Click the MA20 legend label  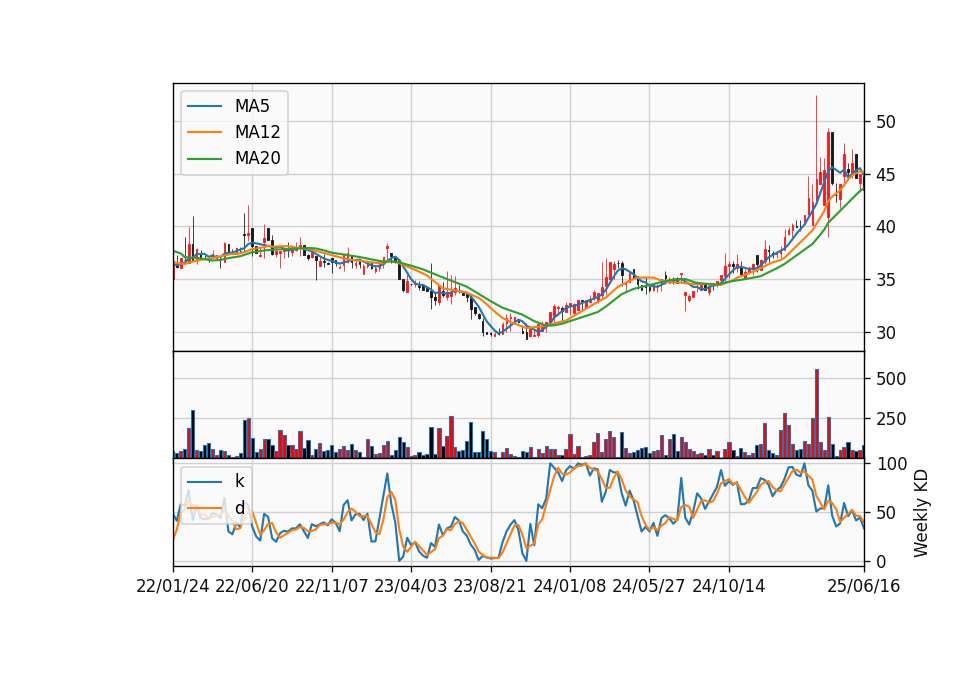pos(257,159)
